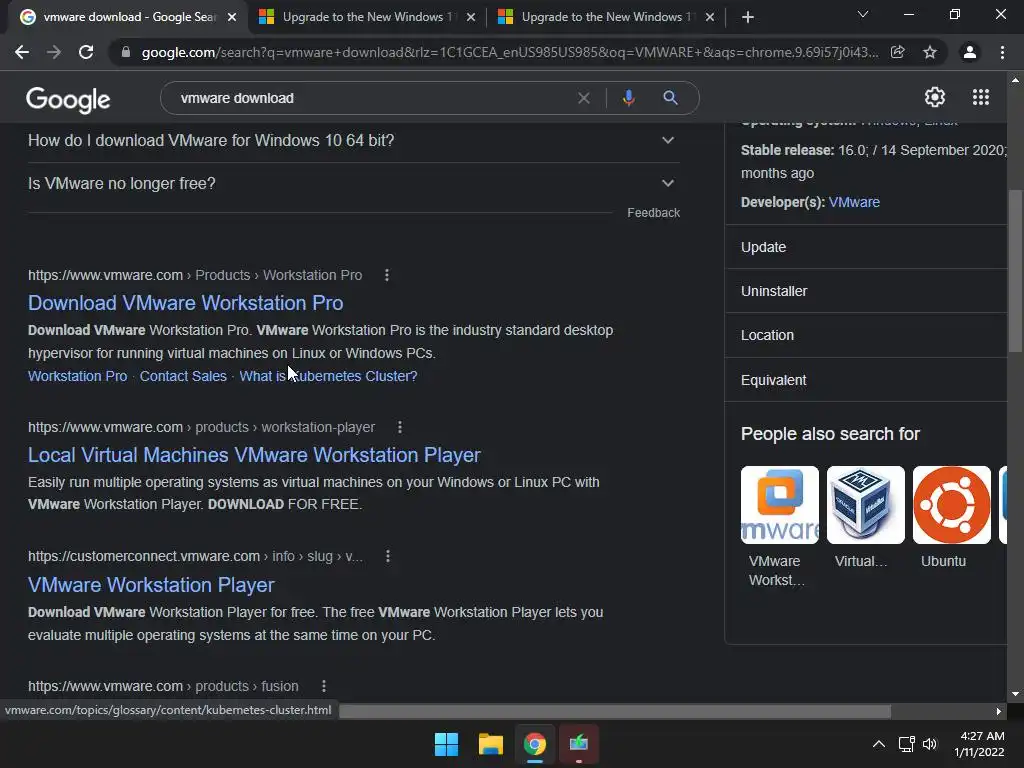Click the Chrome taskbar icon
This screenshot has width=1024, height=768.
point(534,744)
